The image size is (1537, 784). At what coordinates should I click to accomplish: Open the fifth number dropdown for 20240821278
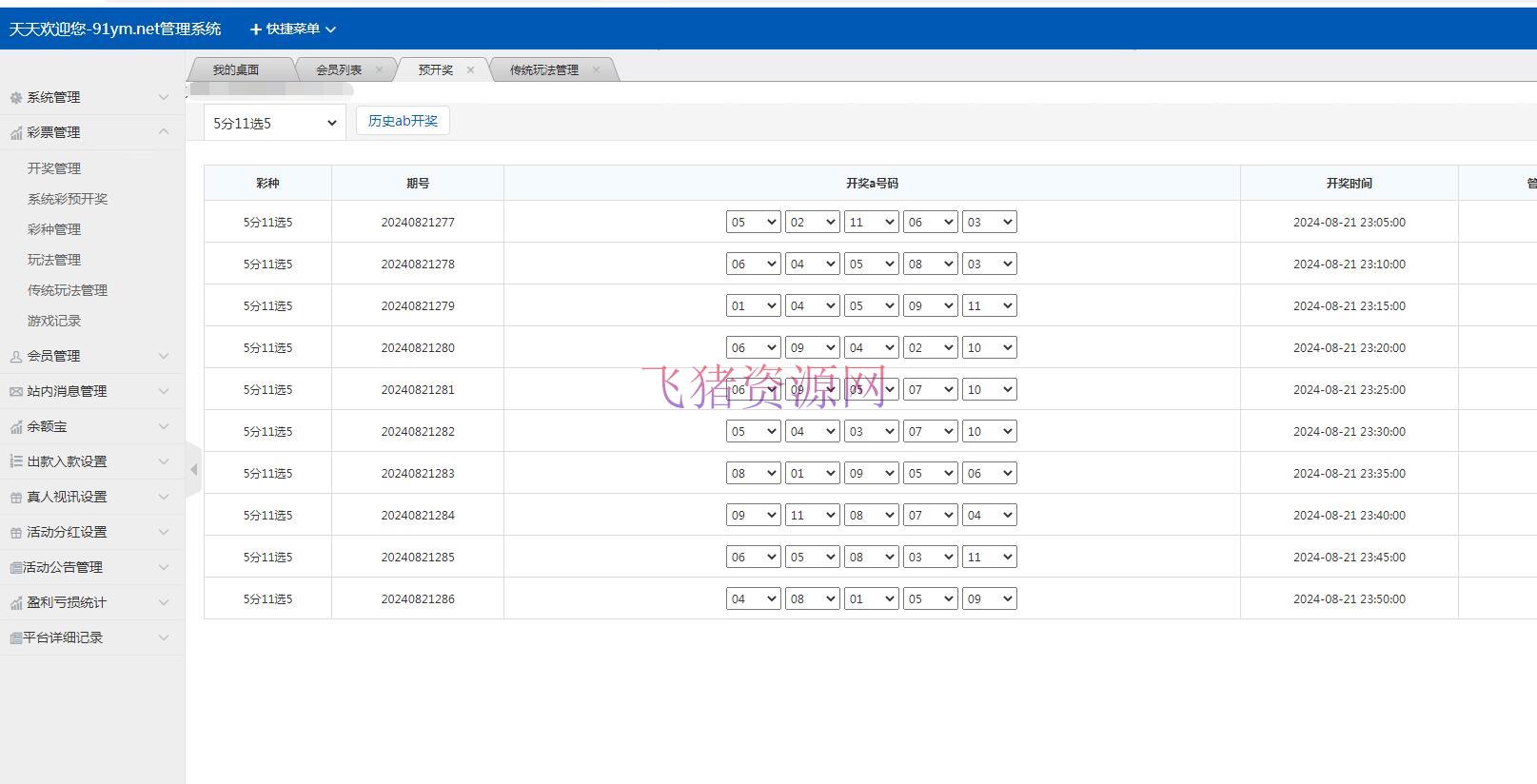989,264
